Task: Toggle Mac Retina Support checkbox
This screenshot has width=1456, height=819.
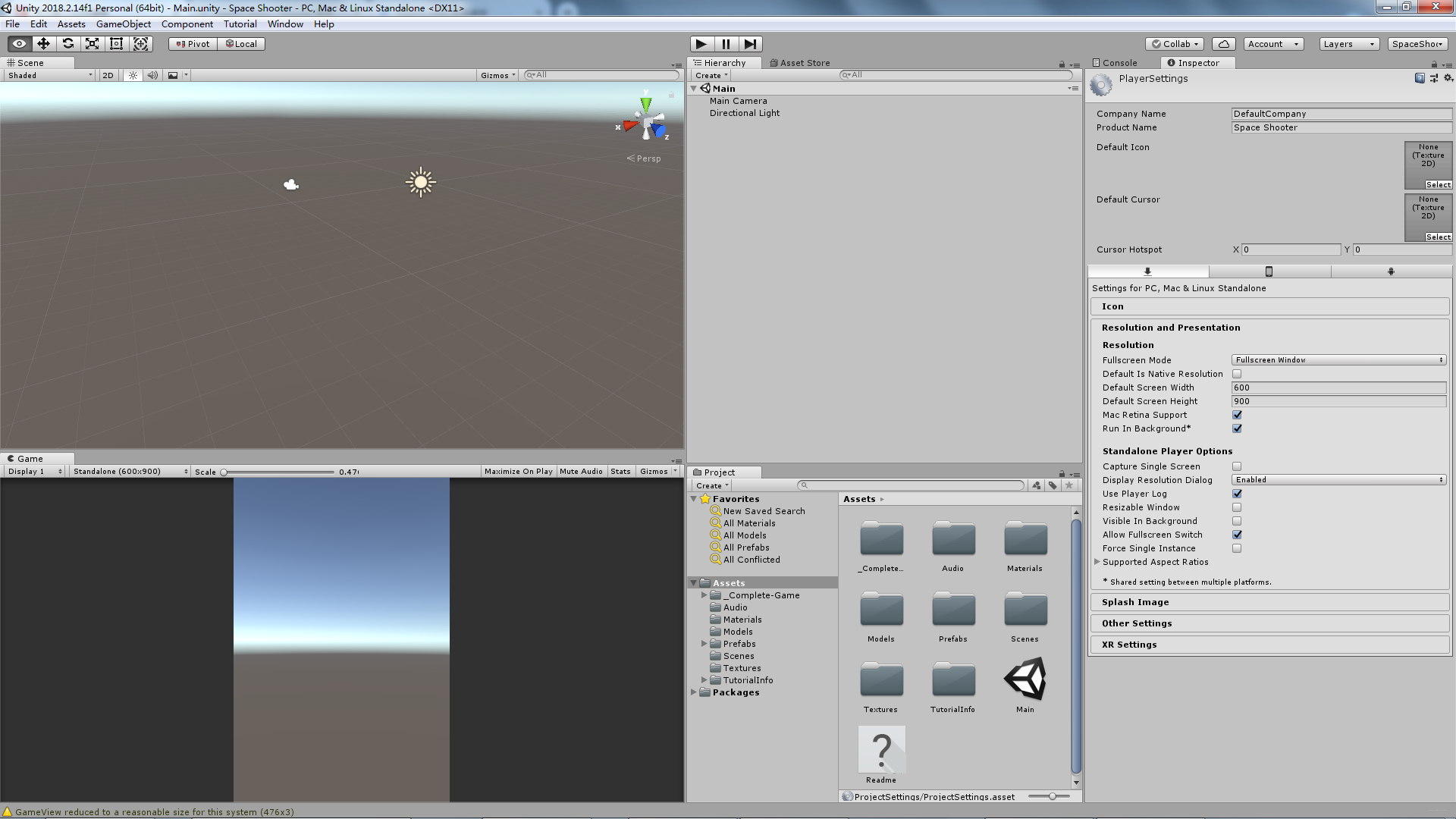Action: [x=1237, y=415]
